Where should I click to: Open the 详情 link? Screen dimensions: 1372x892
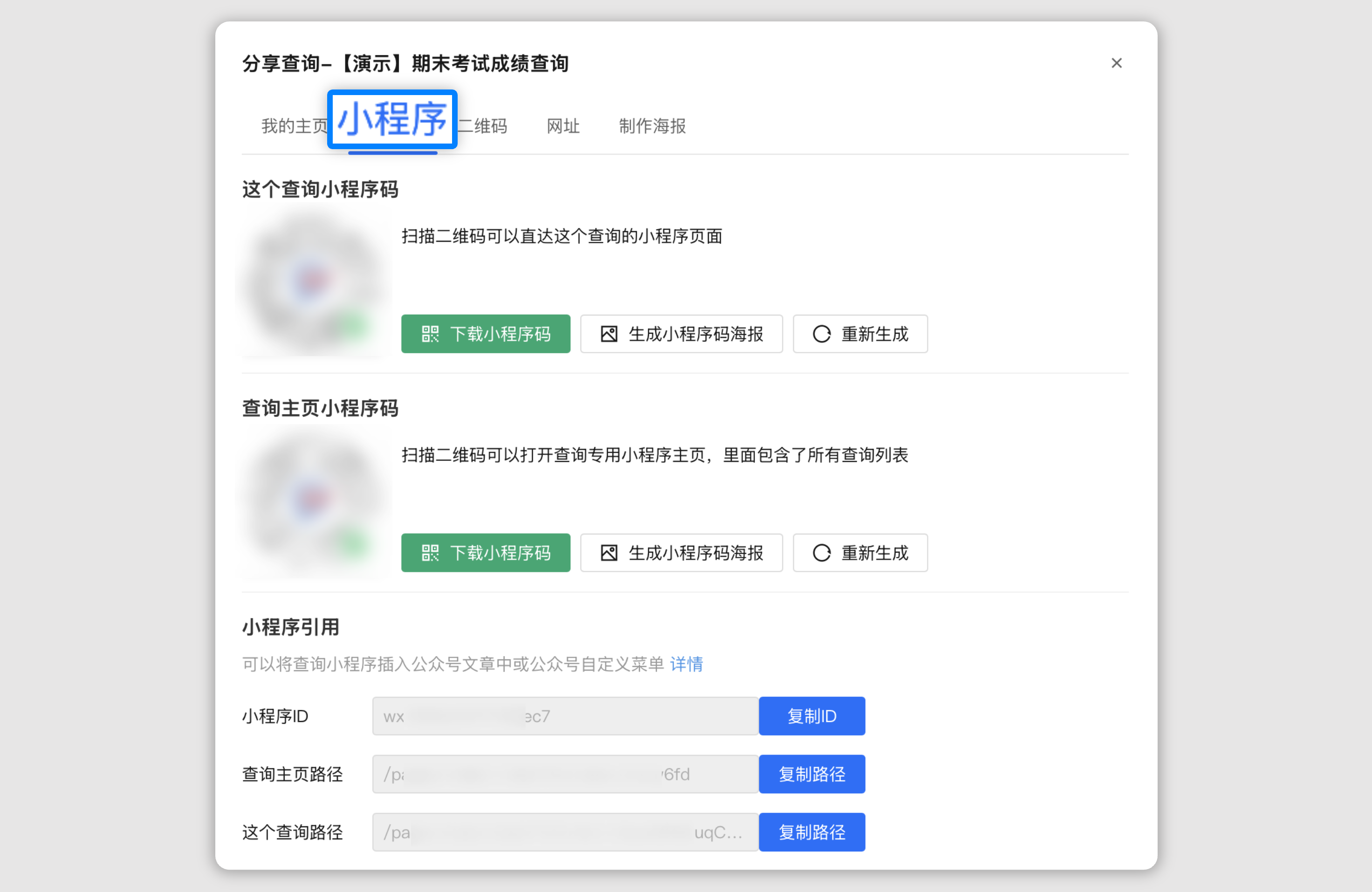(686, 664)
